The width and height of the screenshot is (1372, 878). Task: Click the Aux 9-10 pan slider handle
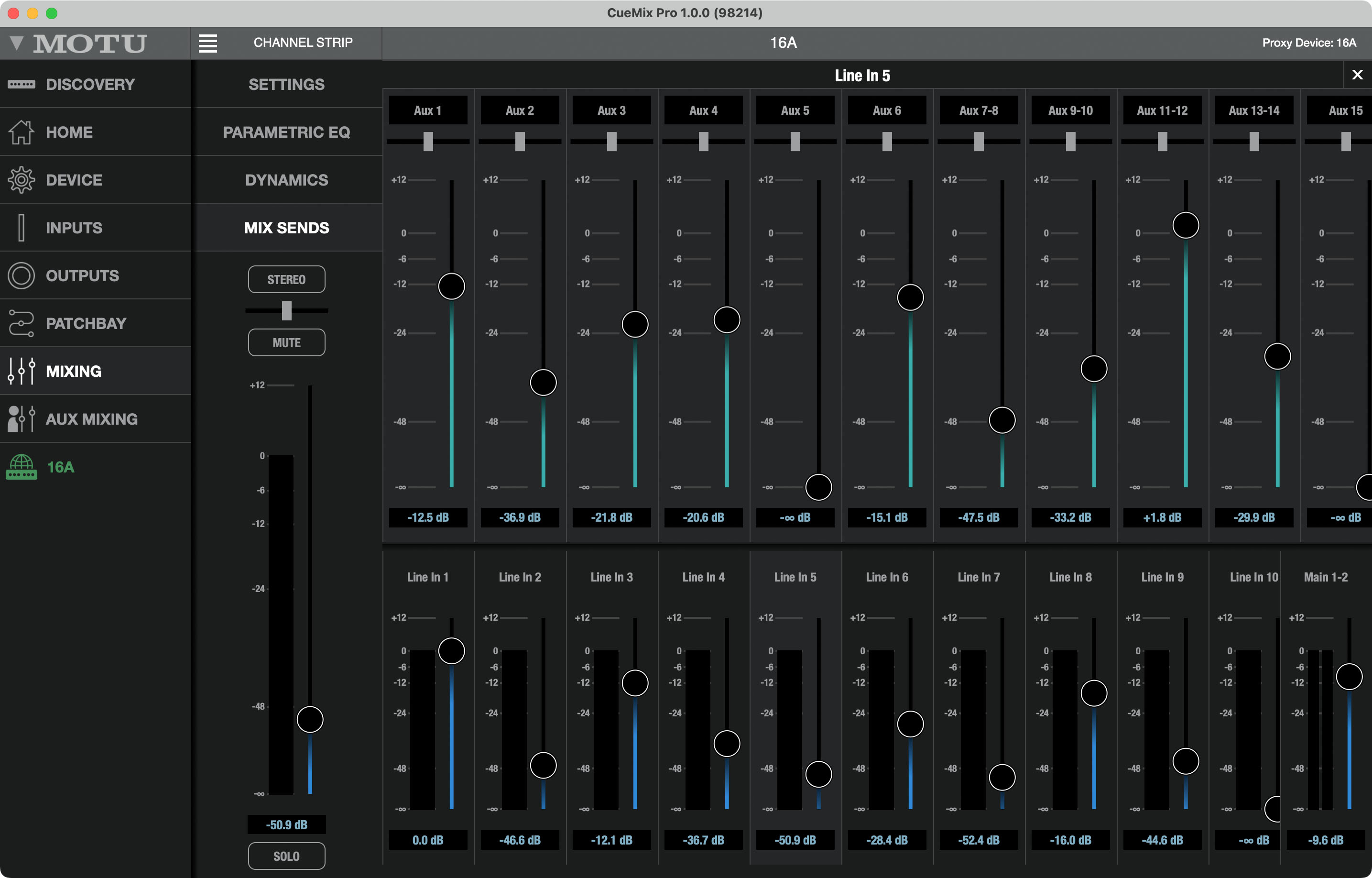pos(1071,142)
